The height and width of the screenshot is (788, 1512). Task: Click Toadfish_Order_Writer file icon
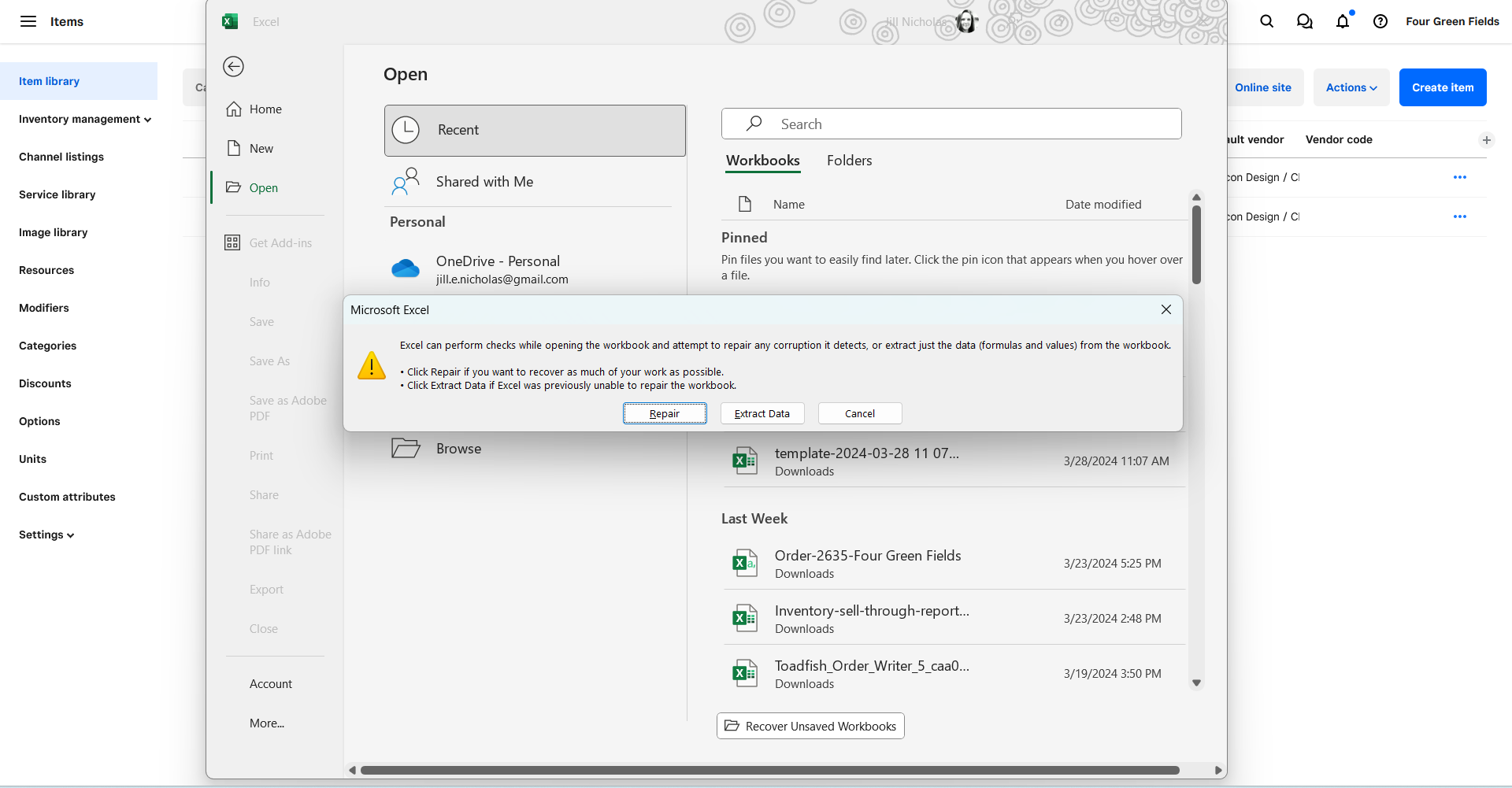coord(745,674)
